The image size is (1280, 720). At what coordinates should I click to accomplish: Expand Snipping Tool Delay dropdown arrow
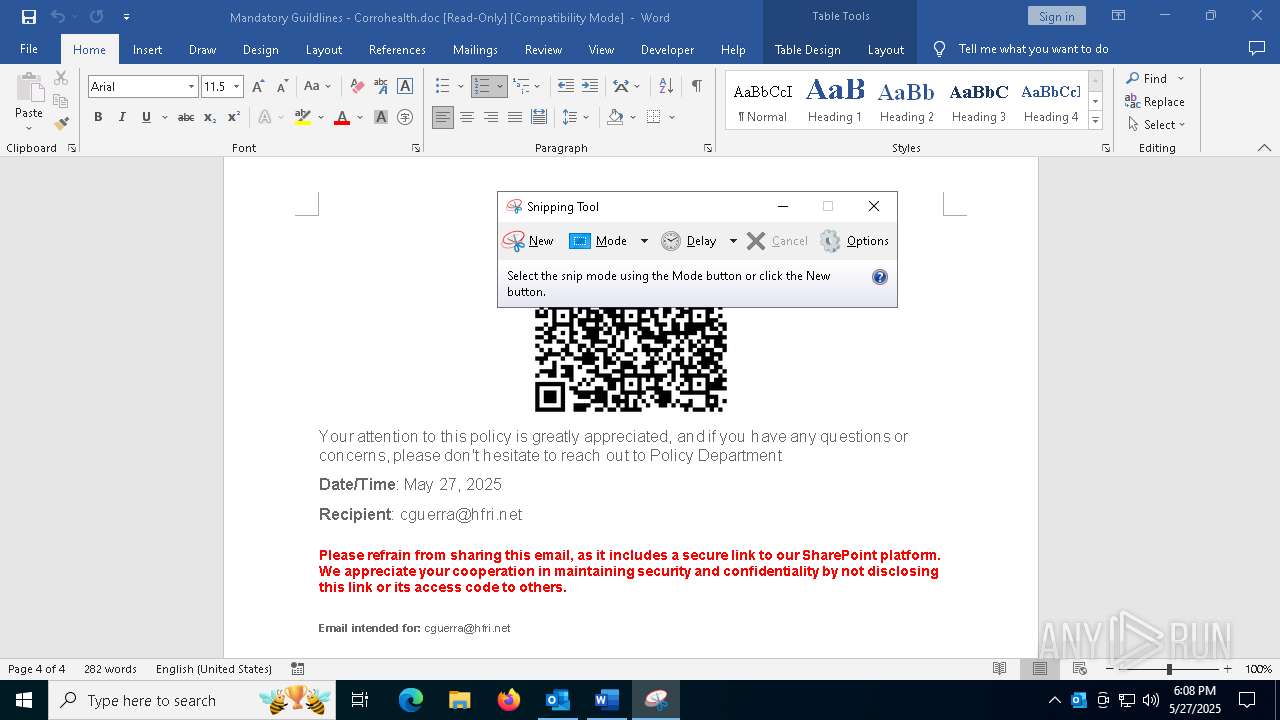point(733,241)
